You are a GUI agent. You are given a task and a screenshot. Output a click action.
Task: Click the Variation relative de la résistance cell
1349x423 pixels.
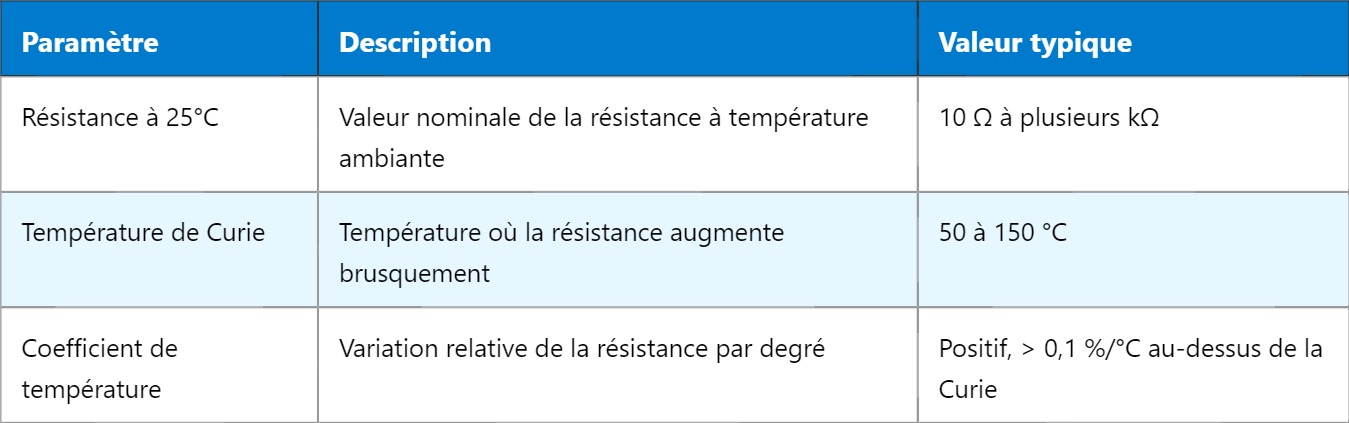tap(581, 349)
